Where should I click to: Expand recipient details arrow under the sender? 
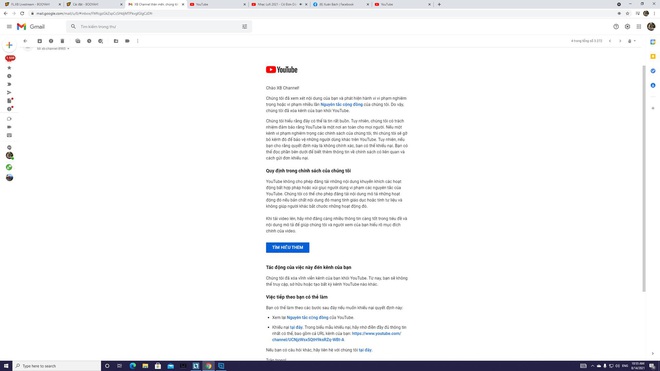click(68, 49)
